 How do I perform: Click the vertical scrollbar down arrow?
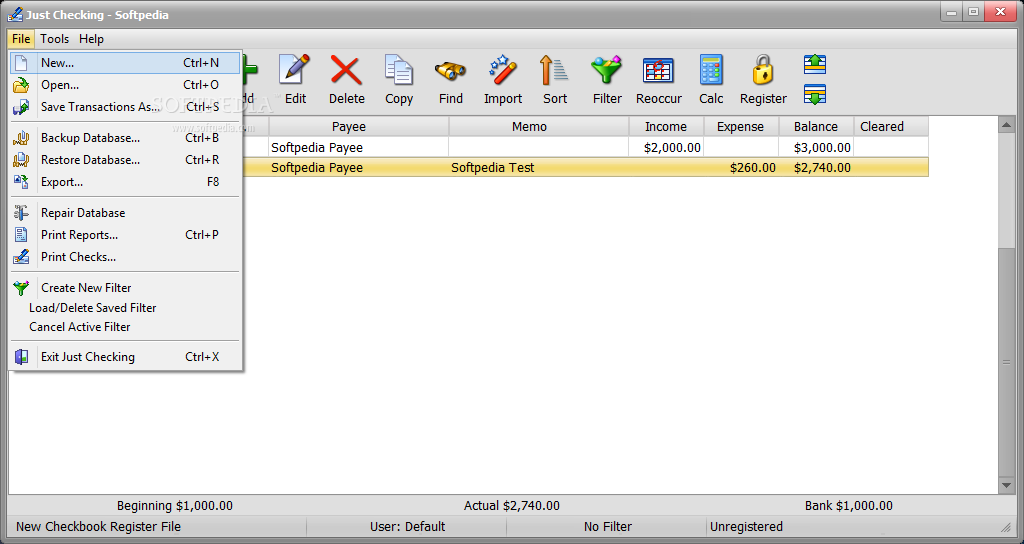pos(1006,485)
